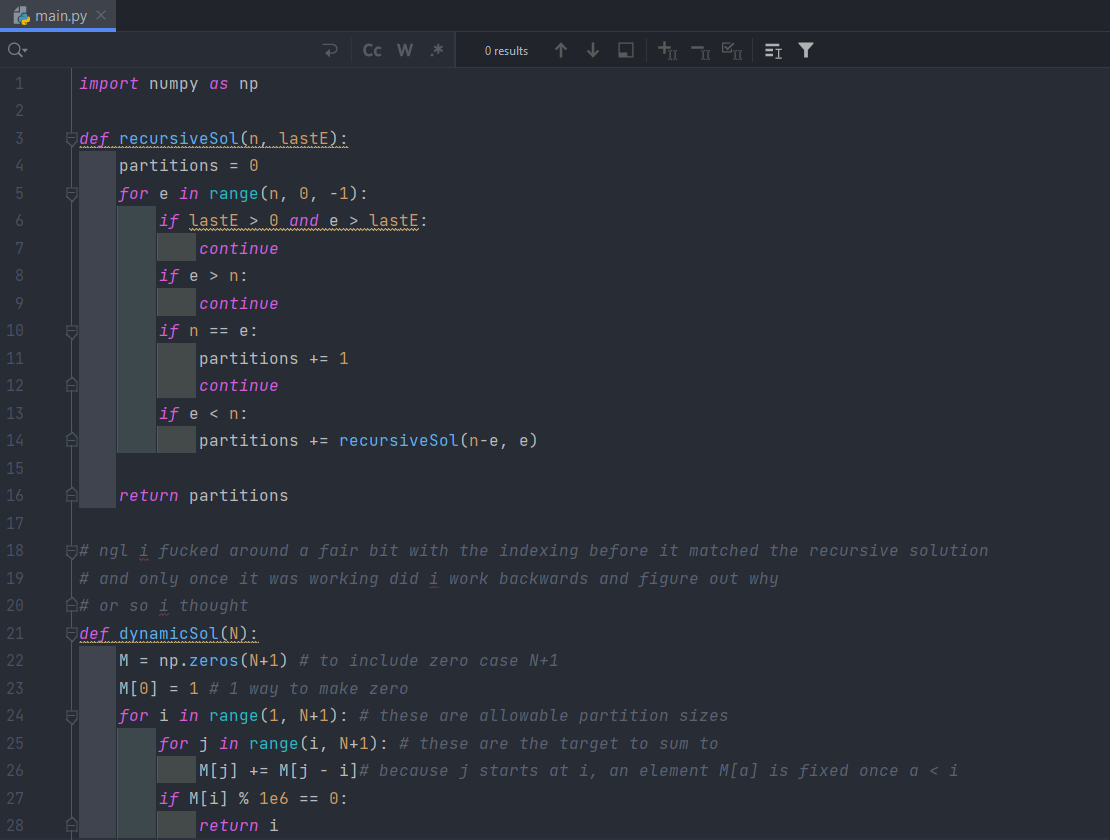Collapse the recursiveSol function definition
This screenshot has height=840, width=1110.
point(71,138)
